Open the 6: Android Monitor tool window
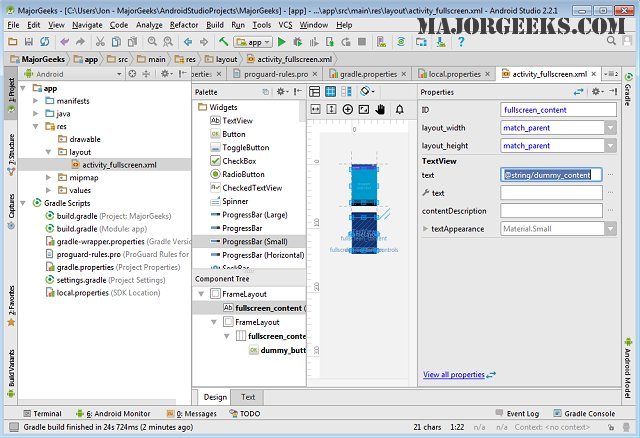The height and width of the screenshot is (438, 640). pos(113,414)
